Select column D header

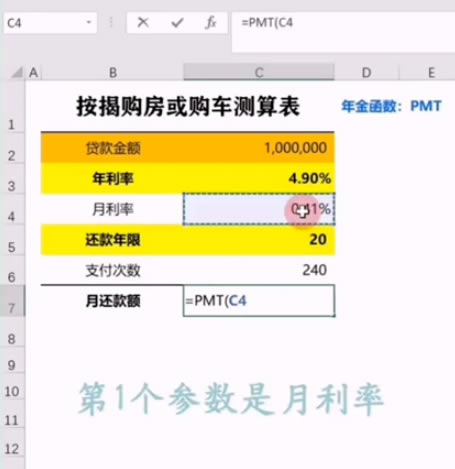[x=366, y=72]
